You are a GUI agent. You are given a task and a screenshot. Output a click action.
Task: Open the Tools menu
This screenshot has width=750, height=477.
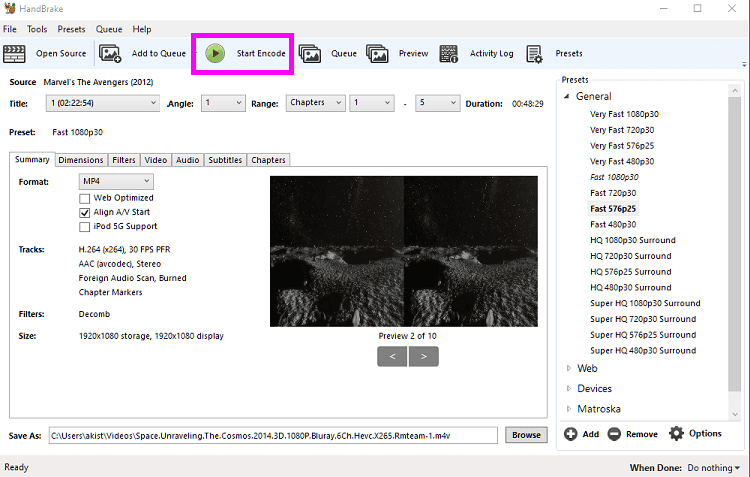[x=37, y=29]
